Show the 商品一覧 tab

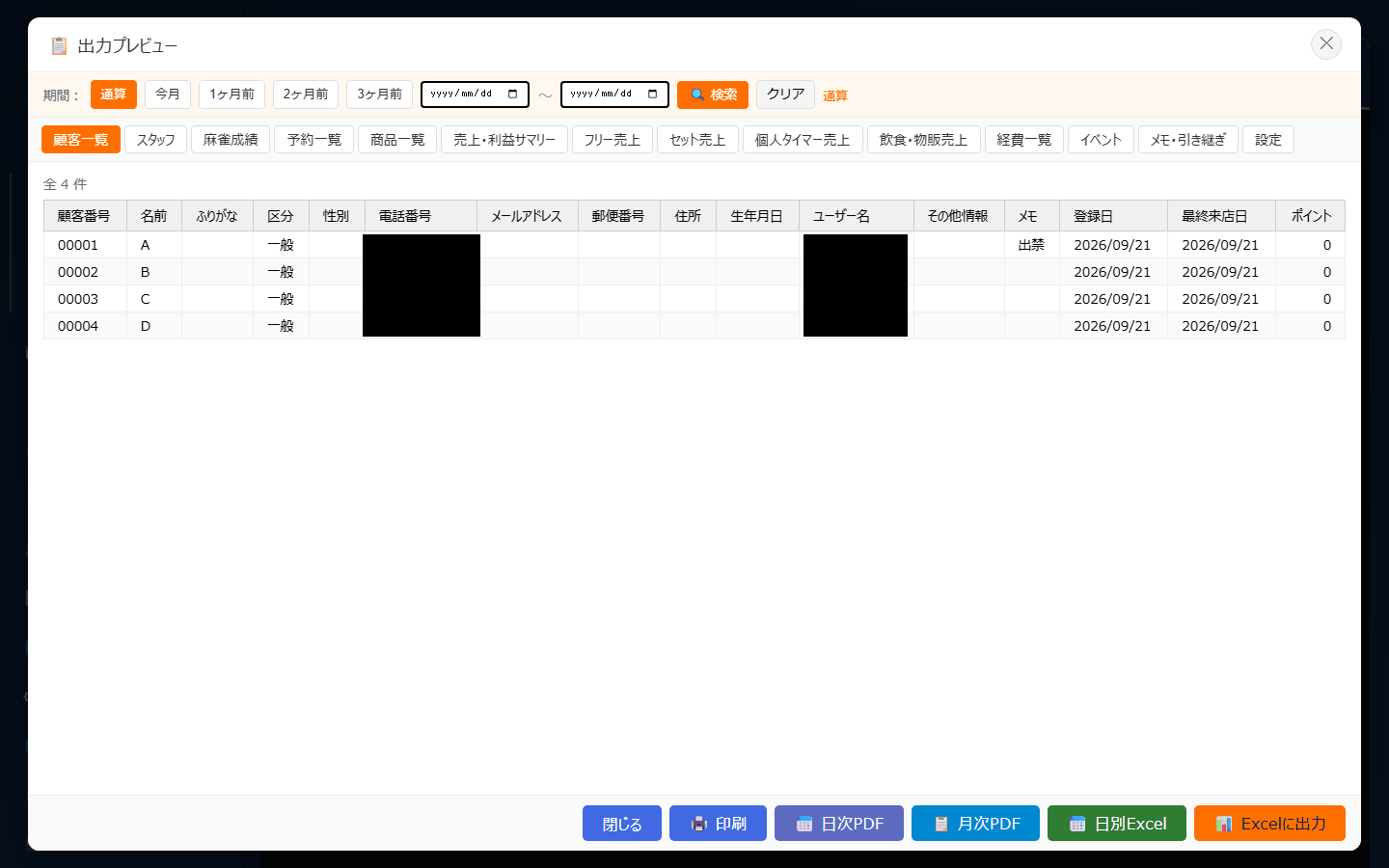pos(397,140)
